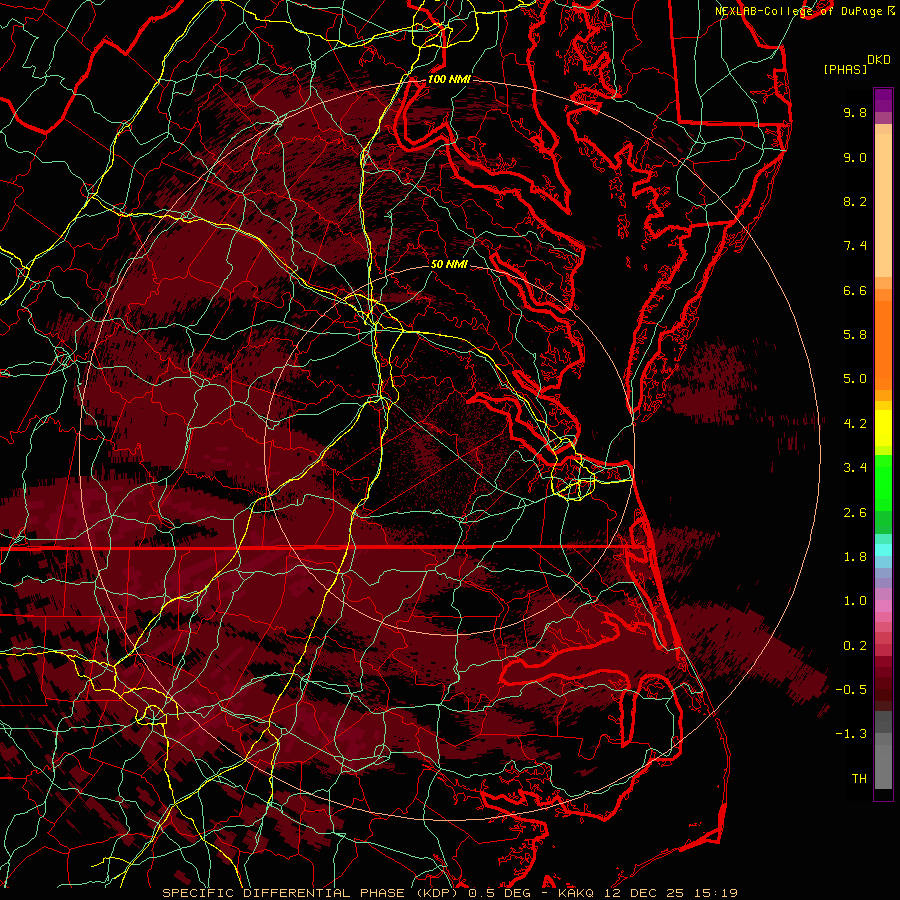900x900 pixels.
Task: Select the 1.0 scale label
Action: tap(855, 601)
